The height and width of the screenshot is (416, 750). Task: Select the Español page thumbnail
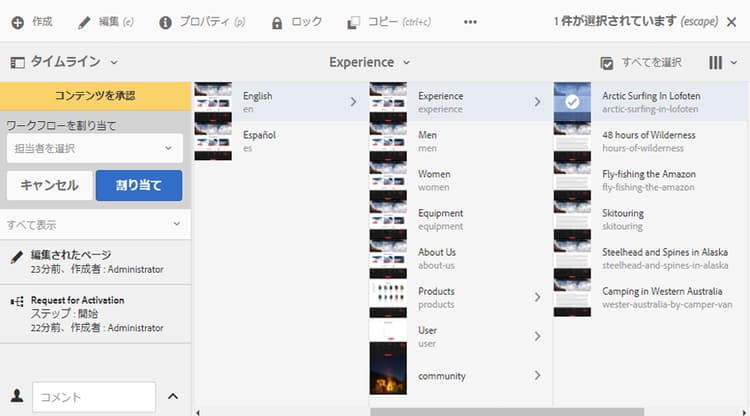pos(213,141)
